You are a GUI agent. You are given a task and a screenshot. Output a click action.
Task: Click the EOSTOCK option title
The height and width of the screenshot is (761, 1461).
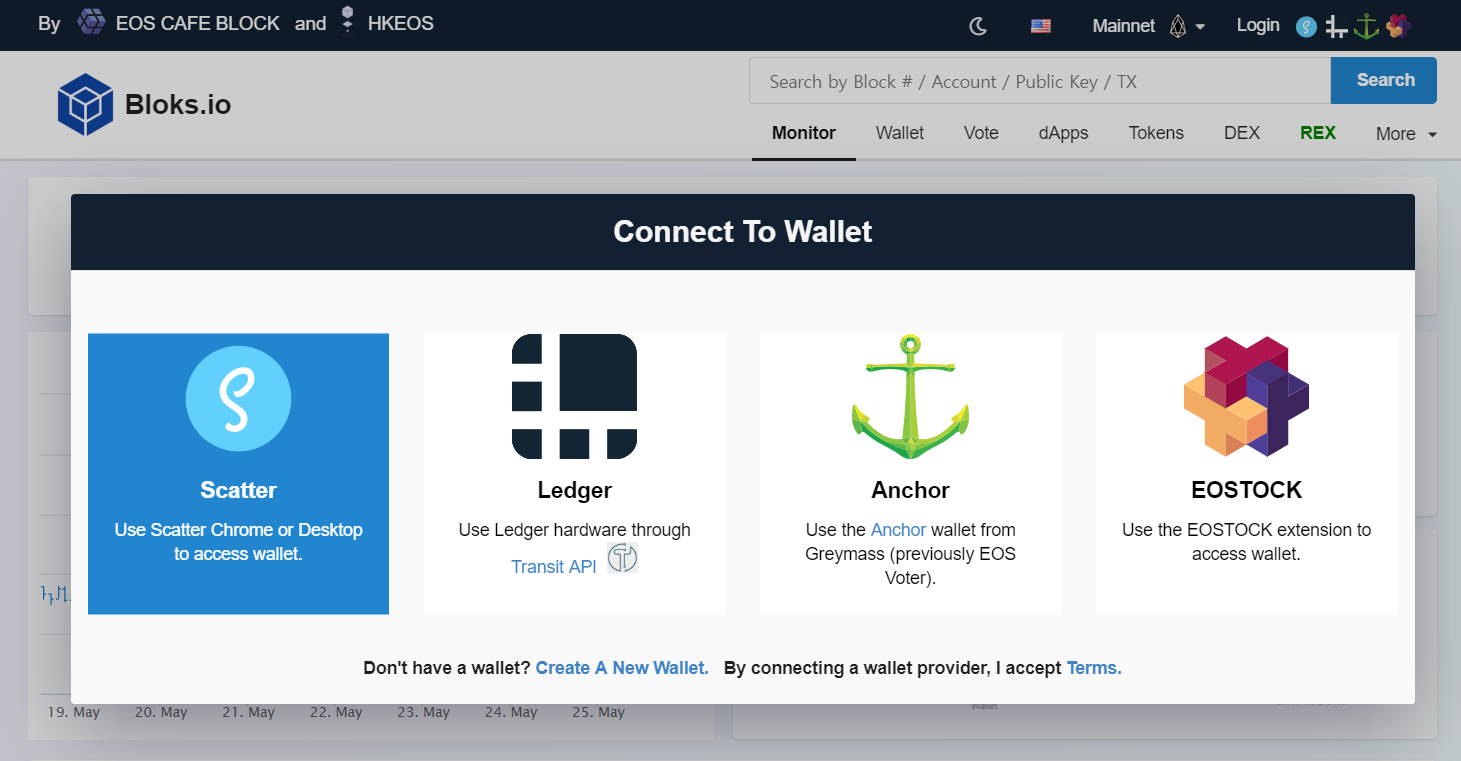click(1246, 490)
